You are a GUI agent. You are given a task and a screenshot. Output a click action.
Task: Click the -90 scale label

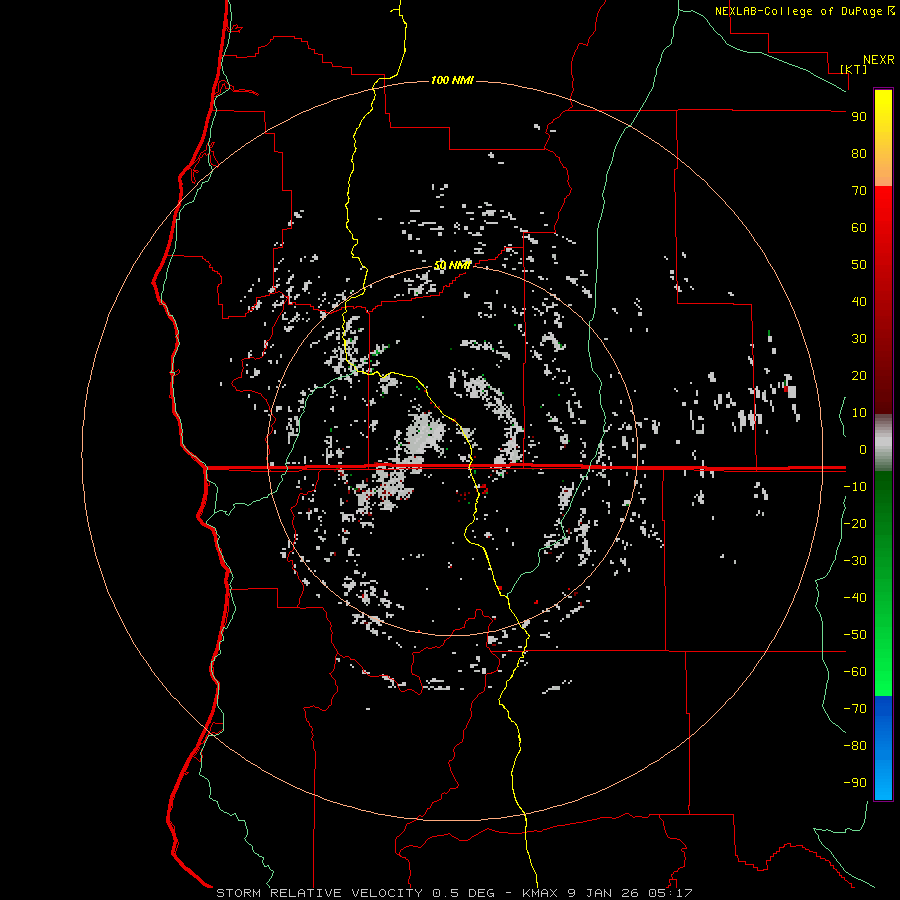855,782
